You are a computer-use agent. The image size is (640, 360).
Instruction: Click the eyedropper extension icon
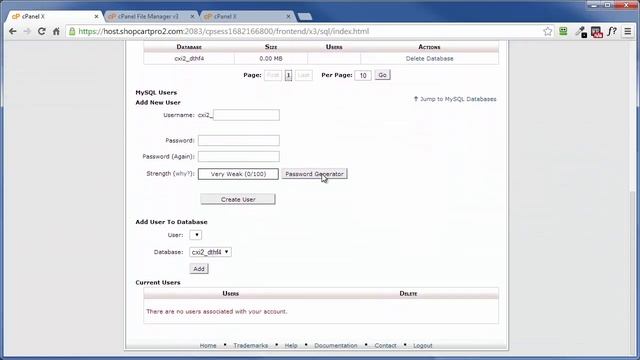click(x=581, y=32)
